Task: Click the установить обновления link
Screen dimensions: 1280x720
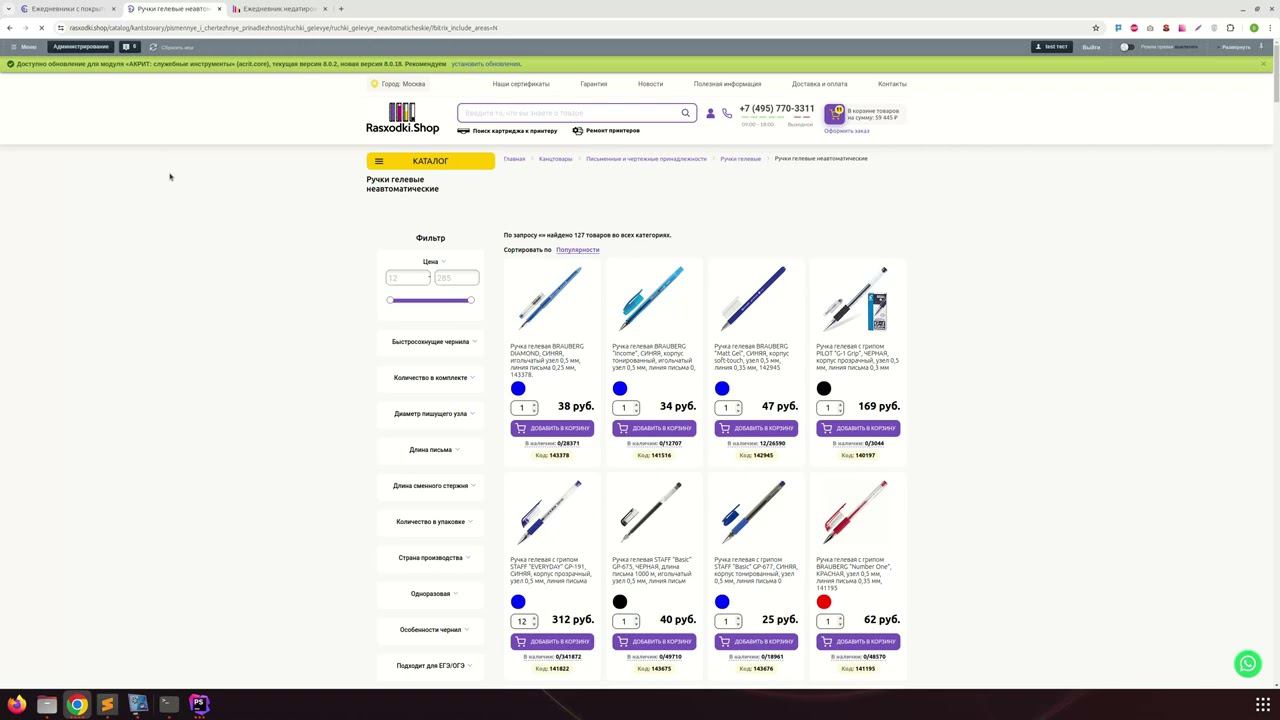Action: [x=486, y=64]
